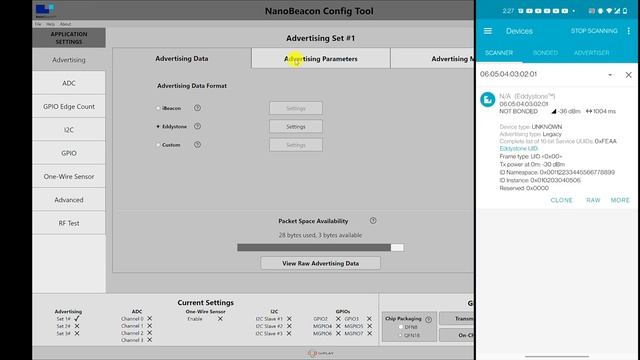This screenshot has height=360, width=640.
Task: Select the iBeacon data format radio button
Action: 158,108
